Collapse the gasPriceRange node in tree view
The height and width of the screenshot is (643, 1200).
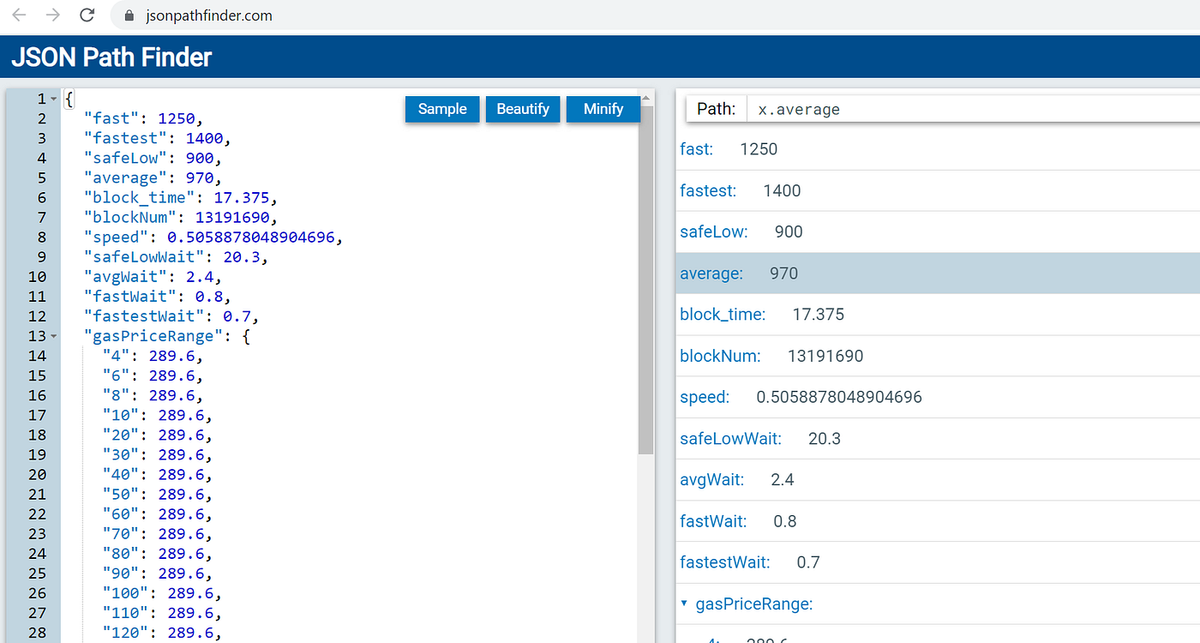tap(684, 604)
